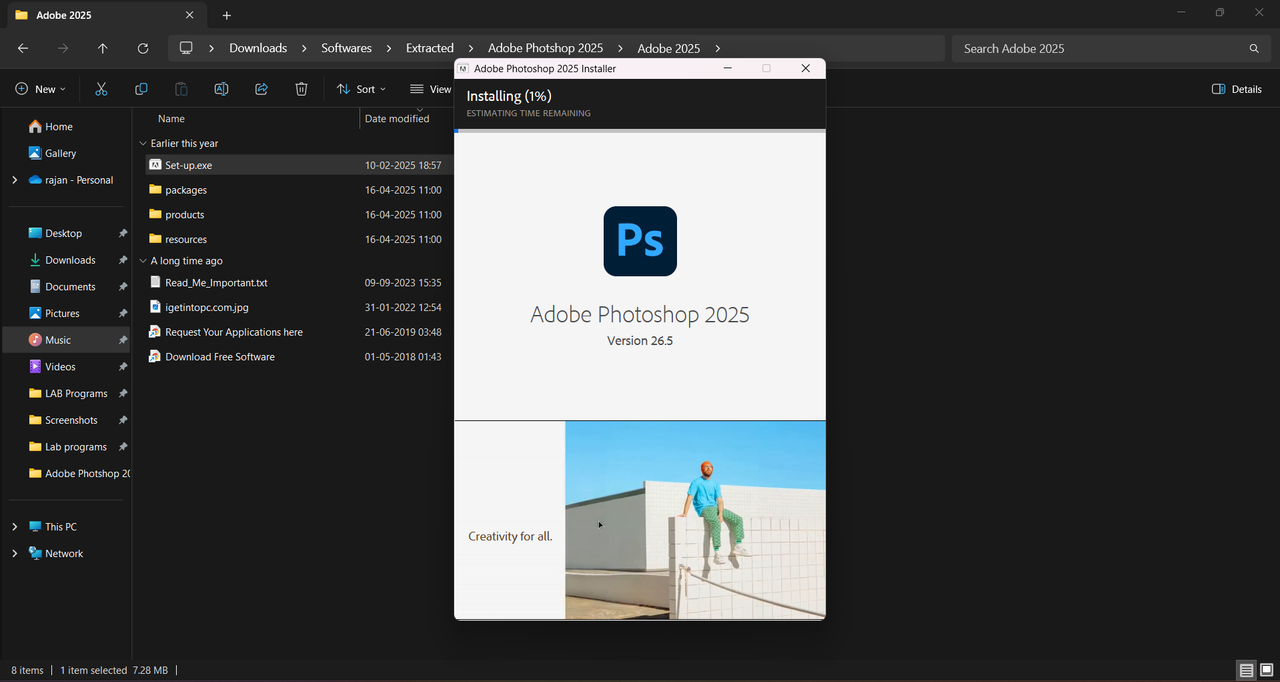Image resolution: width=1280 pixels, height=682 pixels.
Task: Close the Adobe 2025 Explorer tab
Action: click(190, 15)
